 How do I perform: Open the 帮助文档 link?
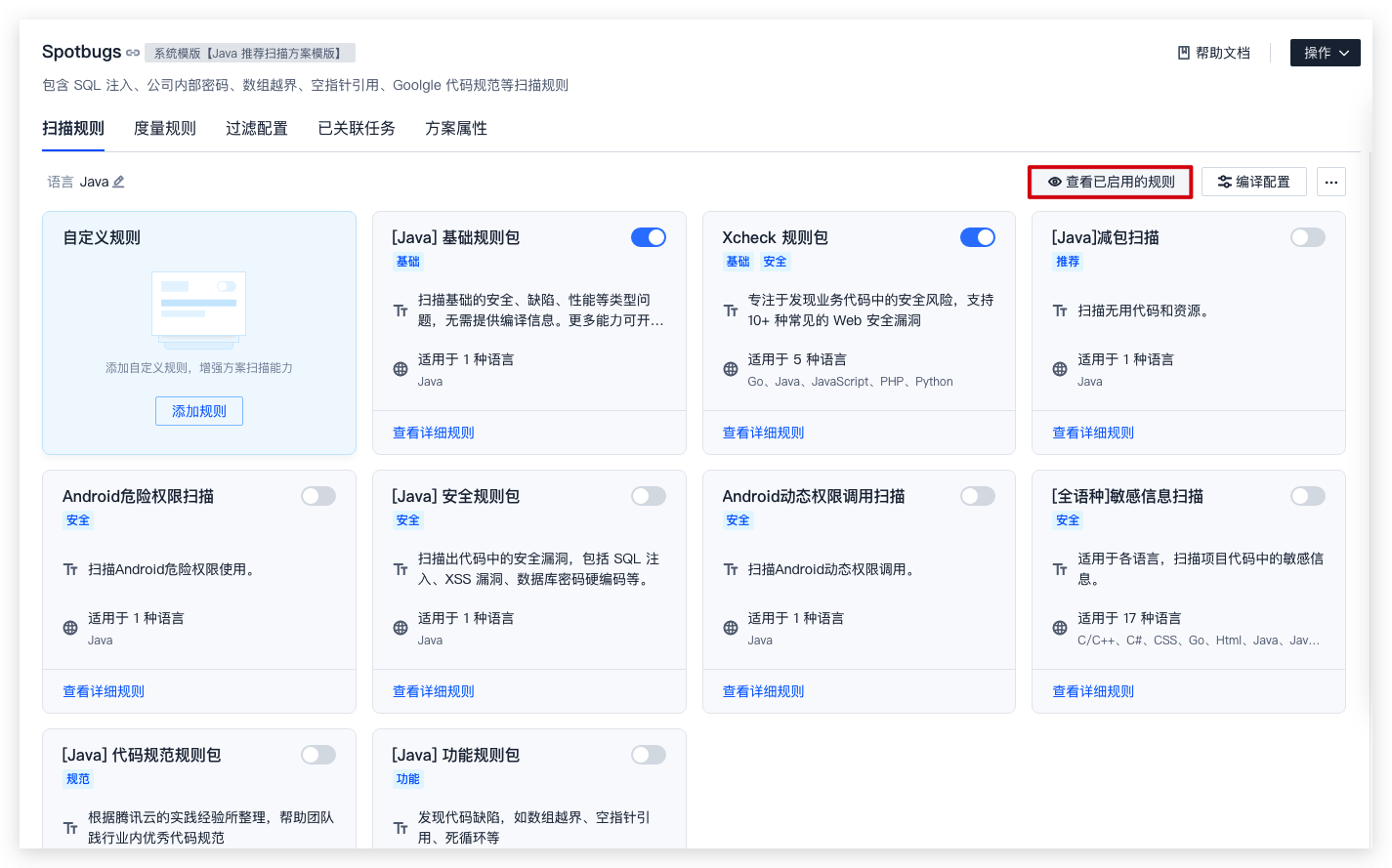click(x=1214, y=53)
